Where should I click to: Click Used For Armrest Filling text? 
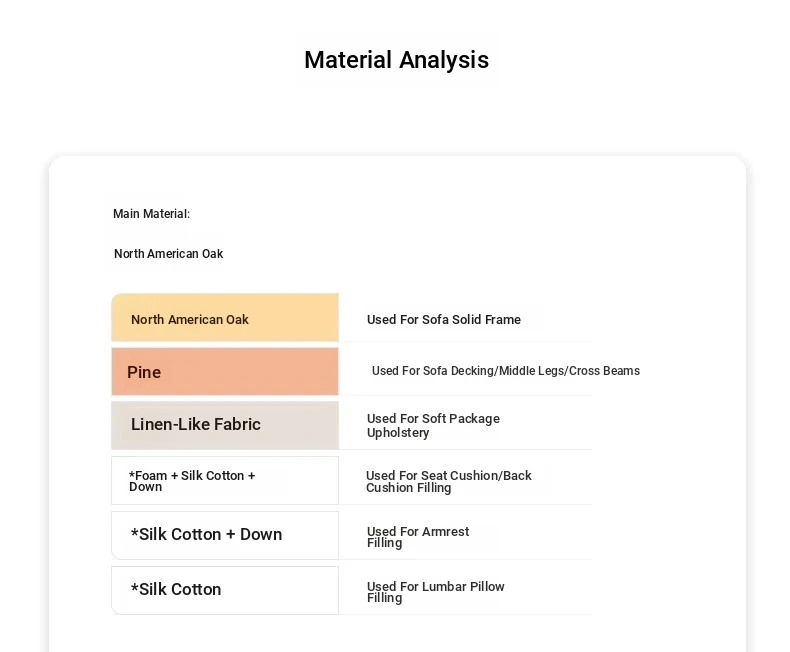tap(418, 537)
